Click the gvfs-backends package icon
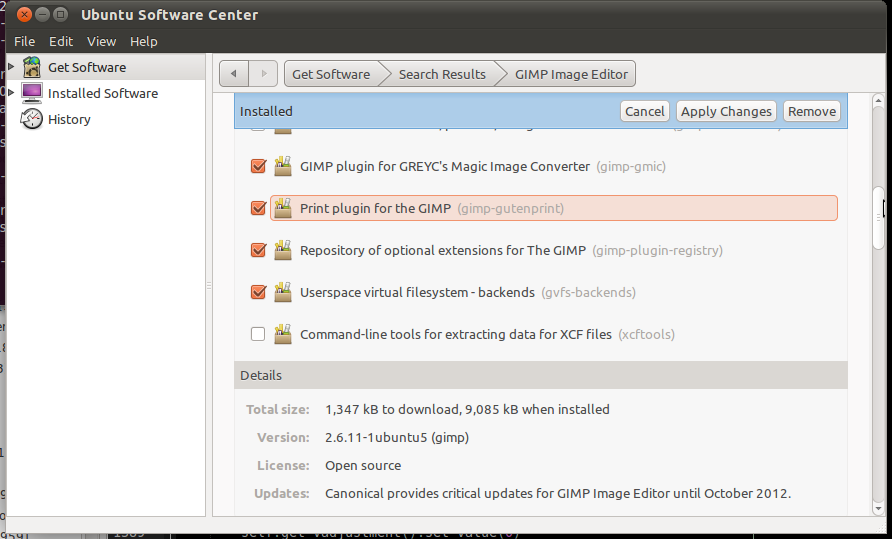Viewport: 892px width, 539px height. pos(283,292)
